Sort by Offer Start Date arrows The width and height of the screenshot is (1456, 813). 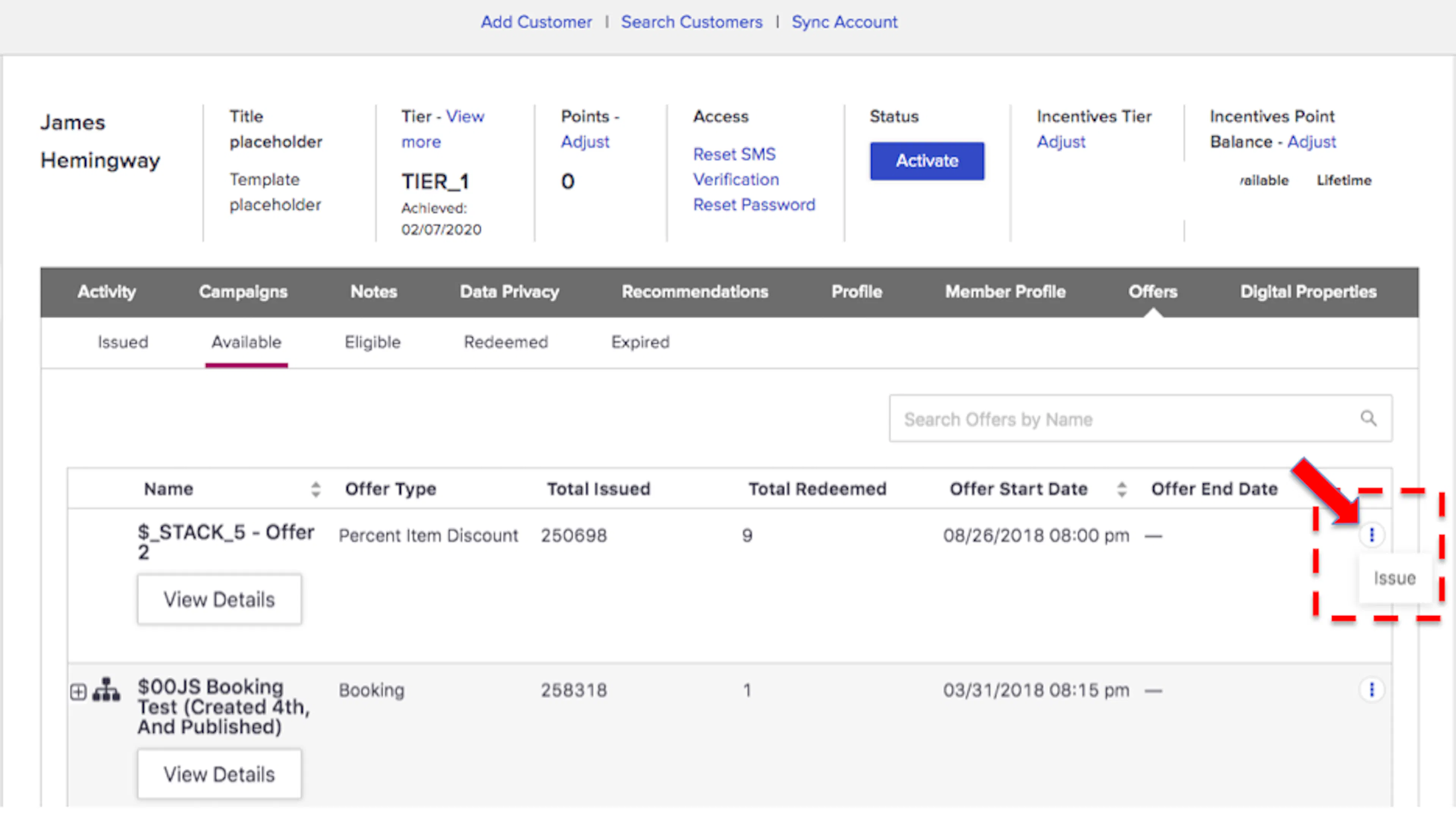[1122, 489]
